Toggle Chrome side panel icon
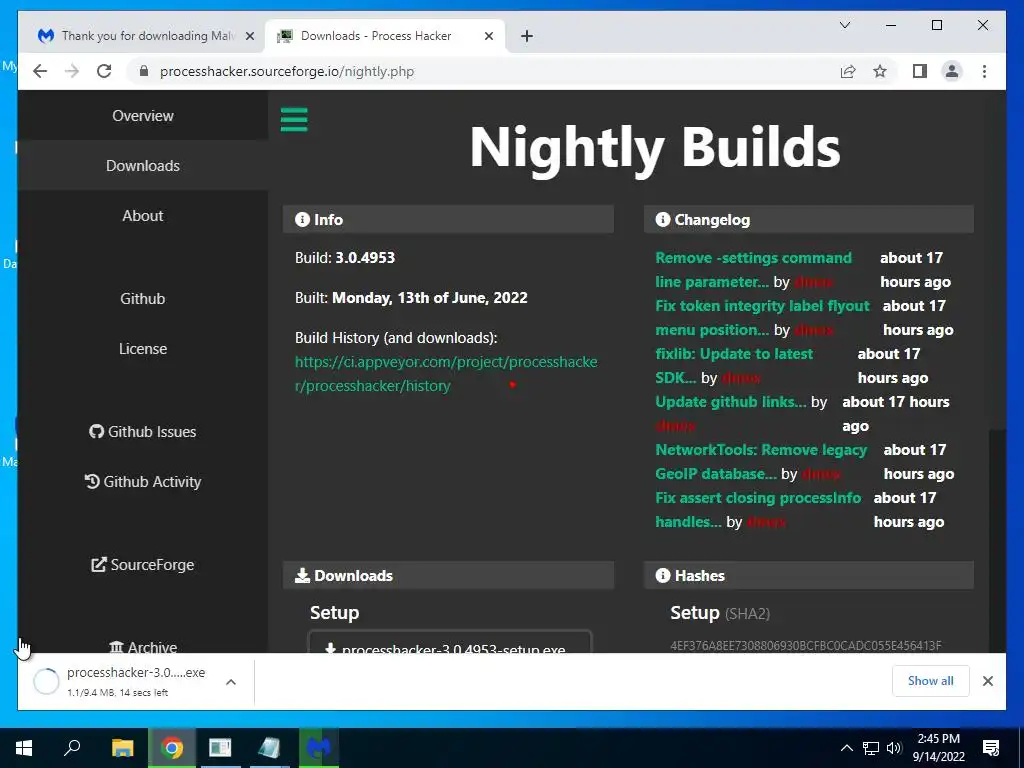This screenshot has height=768, width=1024. 920,71
